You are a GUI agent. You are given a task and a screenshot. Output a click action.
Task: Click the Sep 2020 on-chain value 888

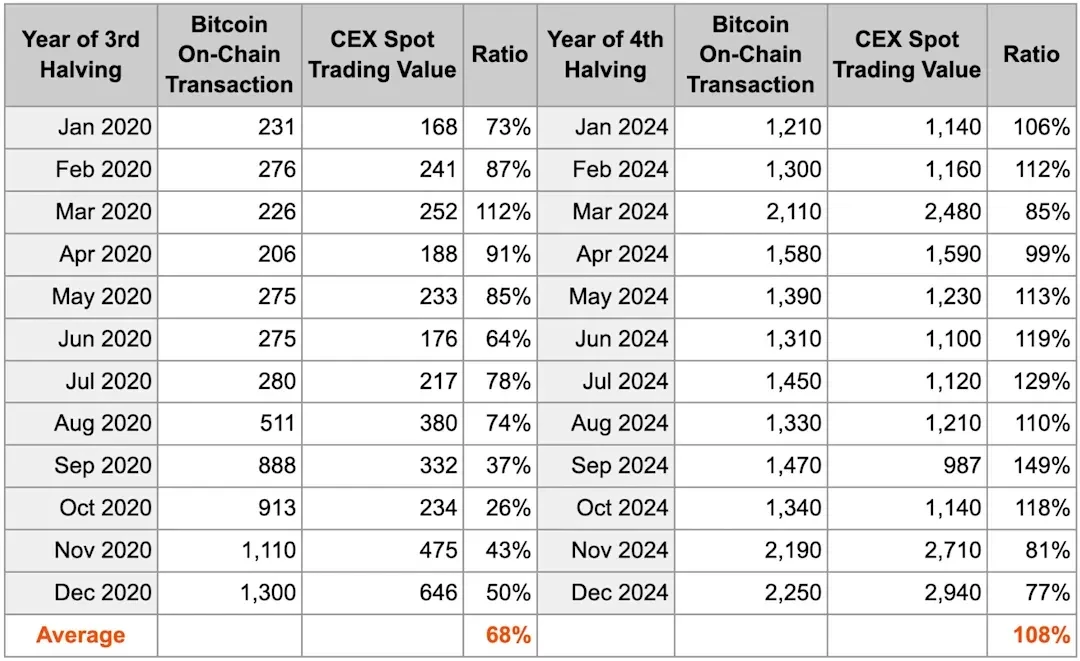(275, 465)
